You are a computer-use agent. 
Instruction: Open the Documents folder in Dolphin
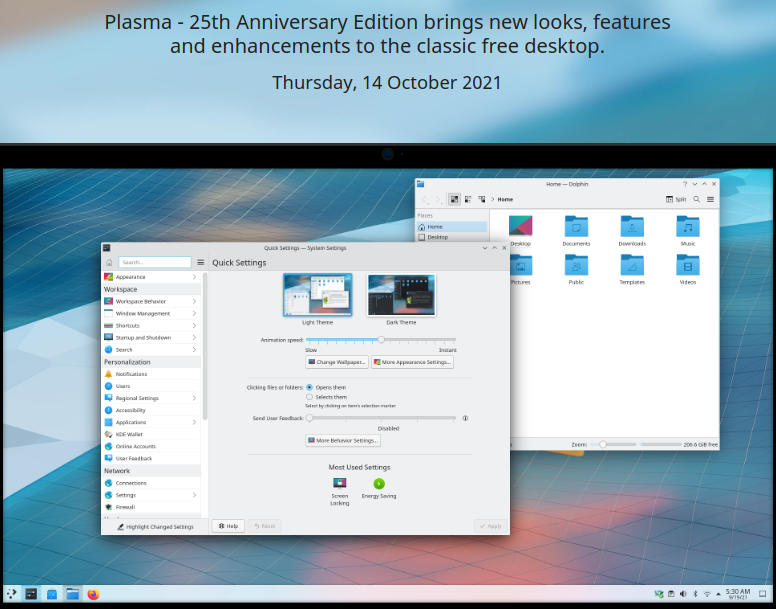(x=576, y=231)
